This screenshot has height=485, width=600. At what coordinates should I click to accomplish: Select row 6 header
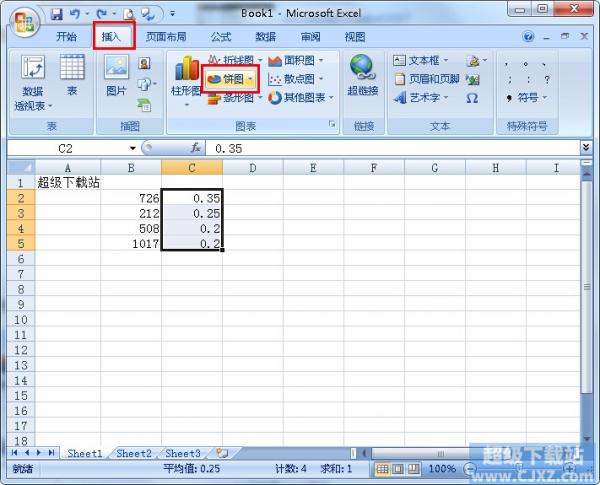coord(21,259)
